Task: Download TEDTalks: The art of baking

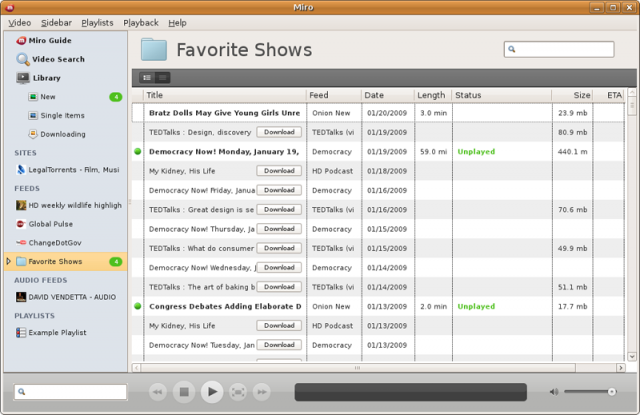Action: click(x=279, y=287)
